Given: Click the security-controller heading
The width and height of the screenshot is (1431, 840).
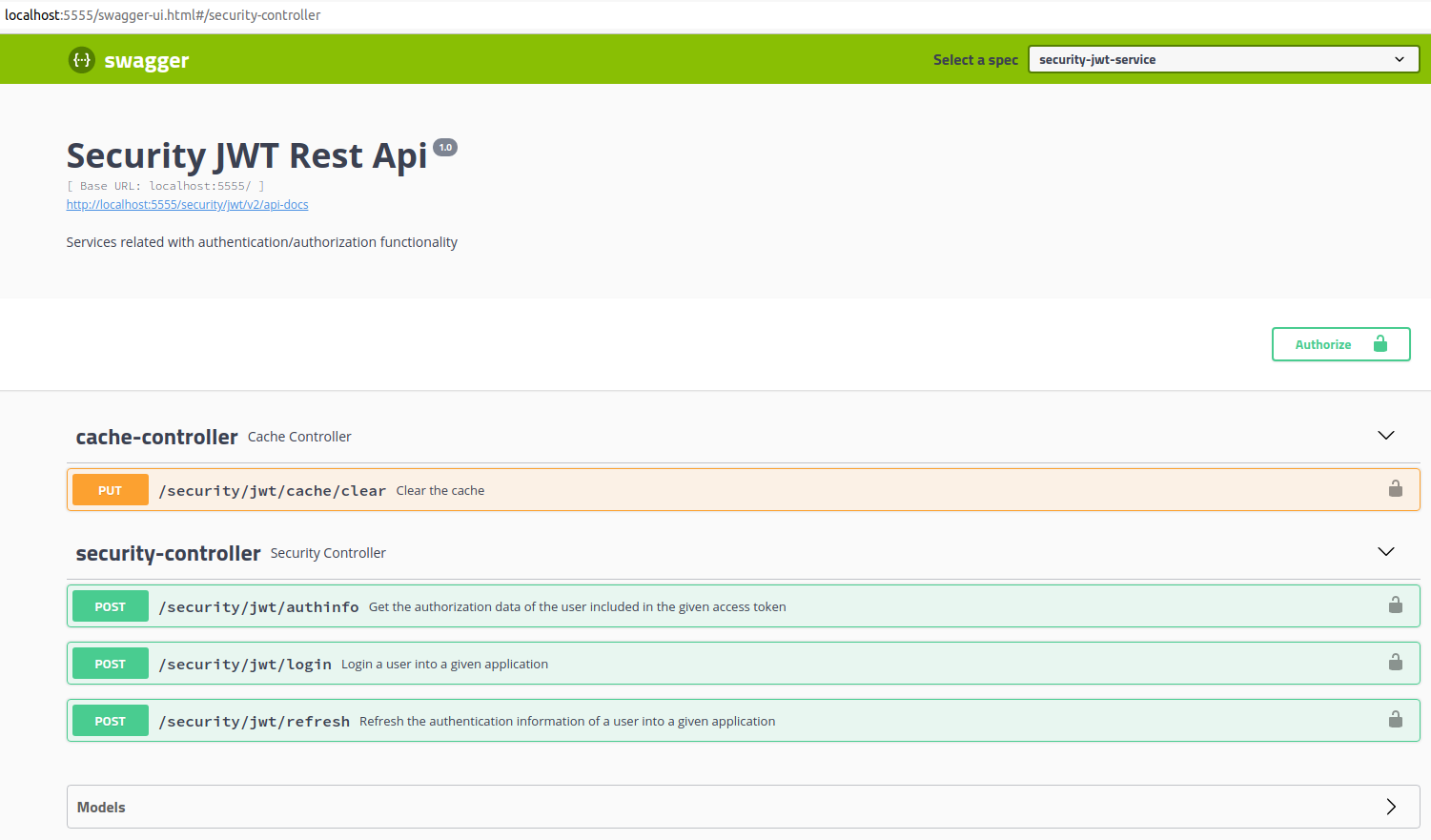Looking at the screenshot, I should [168, 554].
